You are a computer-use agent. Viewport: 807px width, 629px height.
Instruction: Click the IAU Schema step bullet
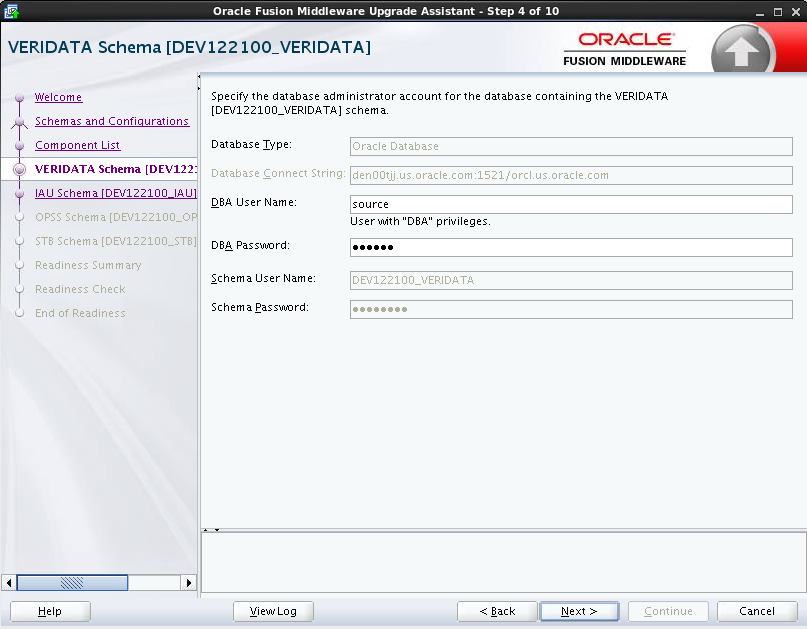20,194
